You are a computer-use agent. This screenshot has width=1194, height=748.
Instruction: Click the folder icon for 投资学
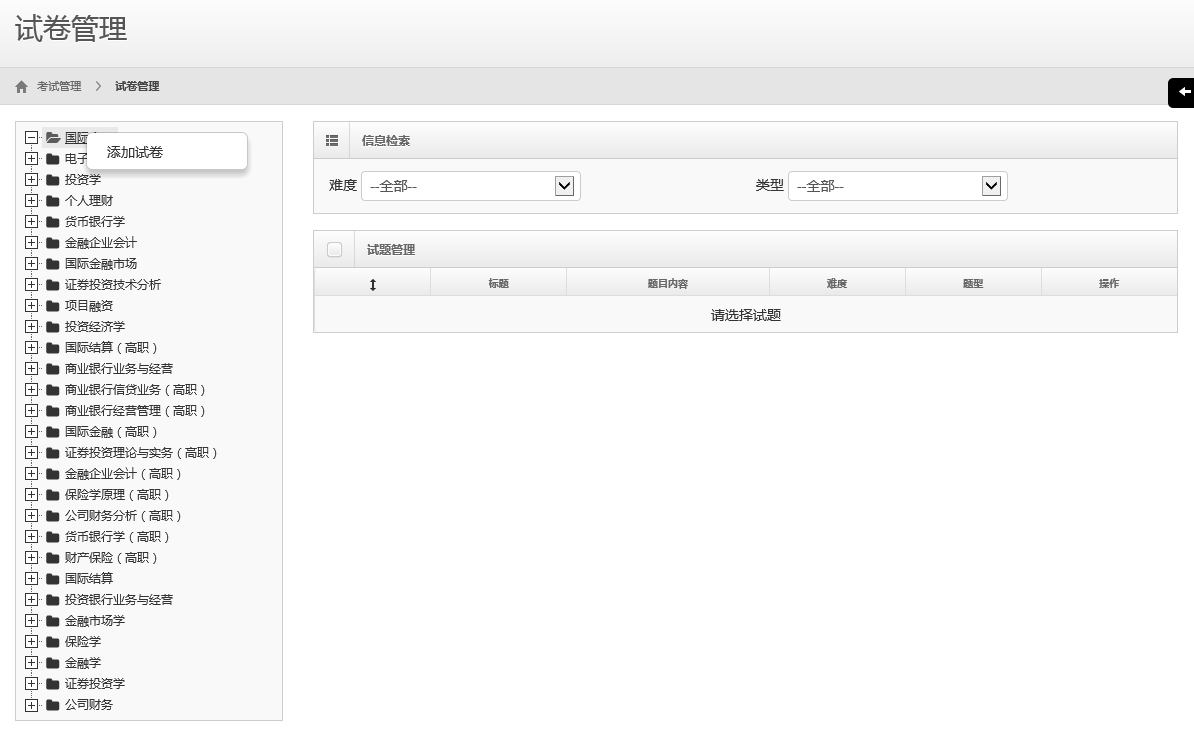click(x=53, y=180)
